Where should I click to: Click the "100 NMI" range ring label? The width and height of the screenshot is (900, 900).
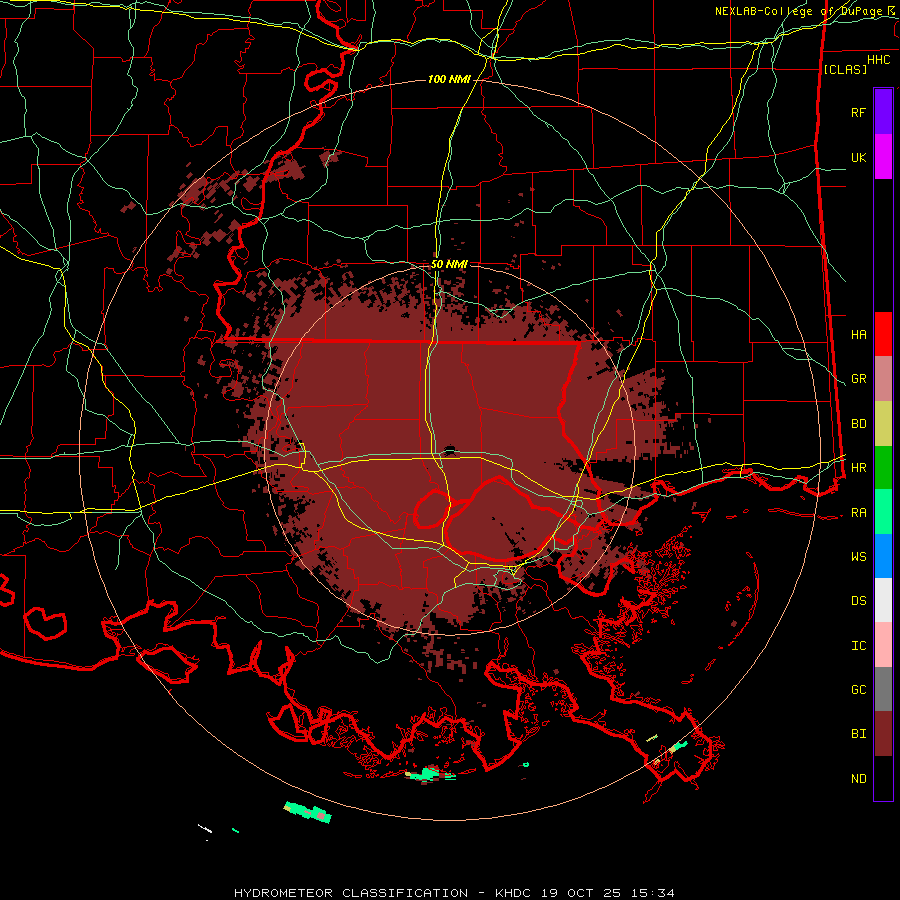(x=449, y=79)
